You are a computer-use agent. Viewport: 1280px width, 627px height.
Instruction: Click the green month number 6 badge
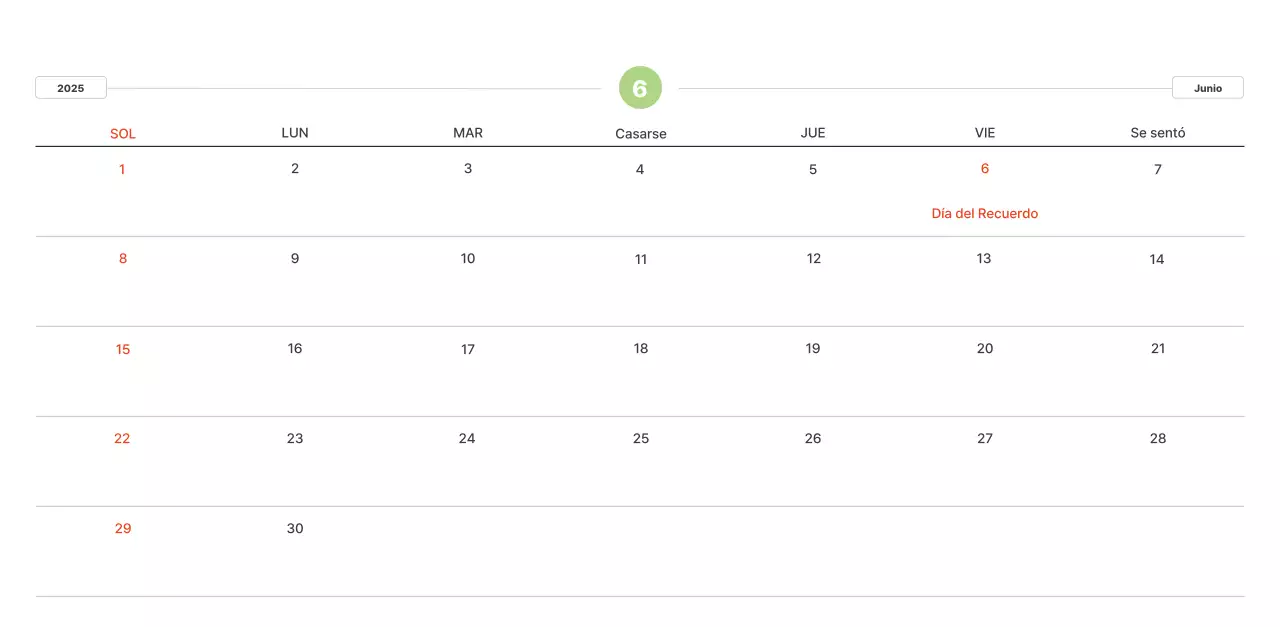(x=640, y=88)
